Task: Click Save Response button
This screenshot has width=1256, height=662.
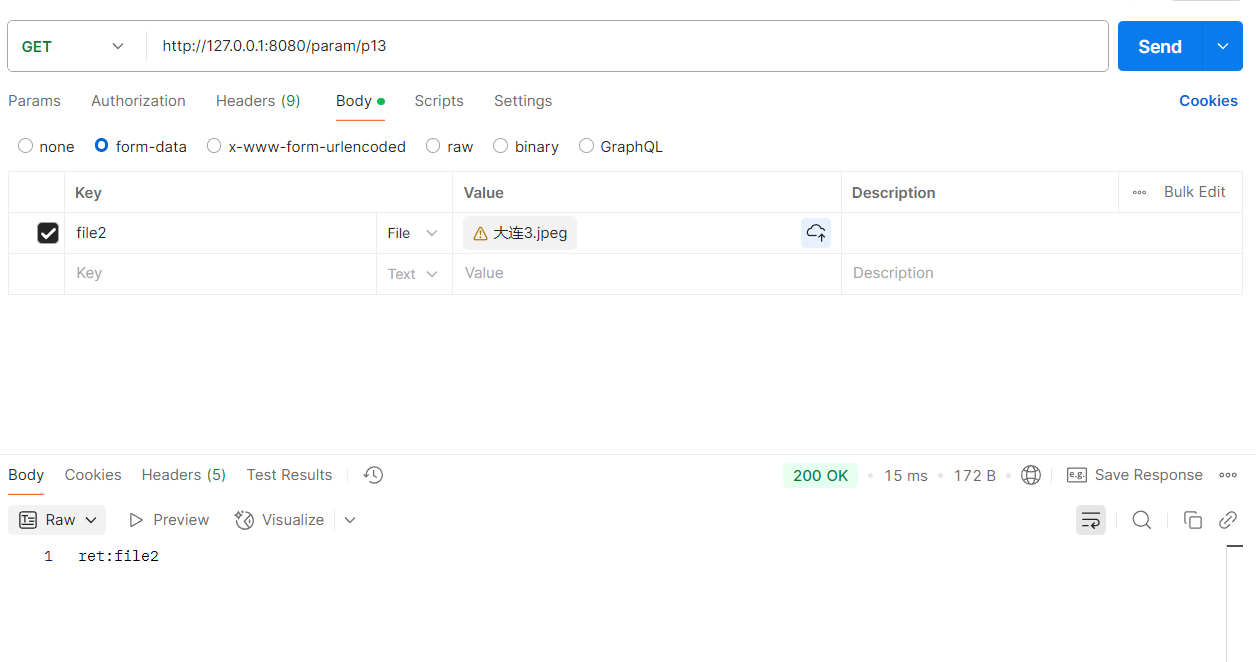Action: click(1135, 475)
